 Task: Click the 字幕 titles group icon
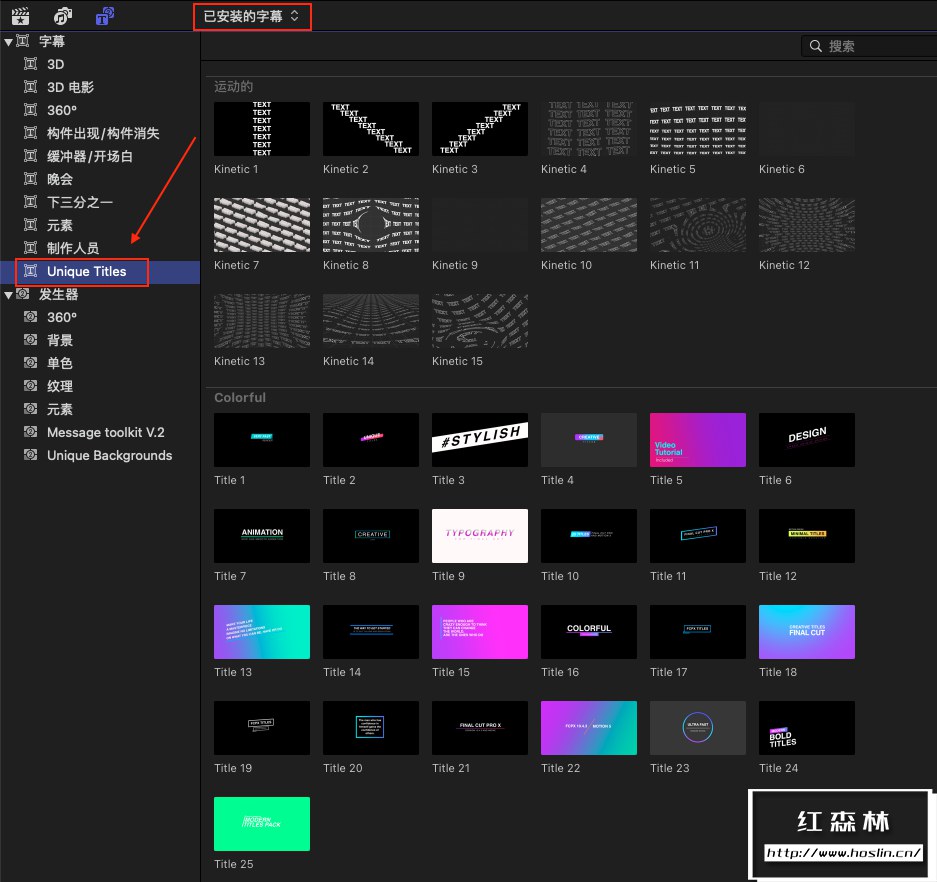(23, 41)
